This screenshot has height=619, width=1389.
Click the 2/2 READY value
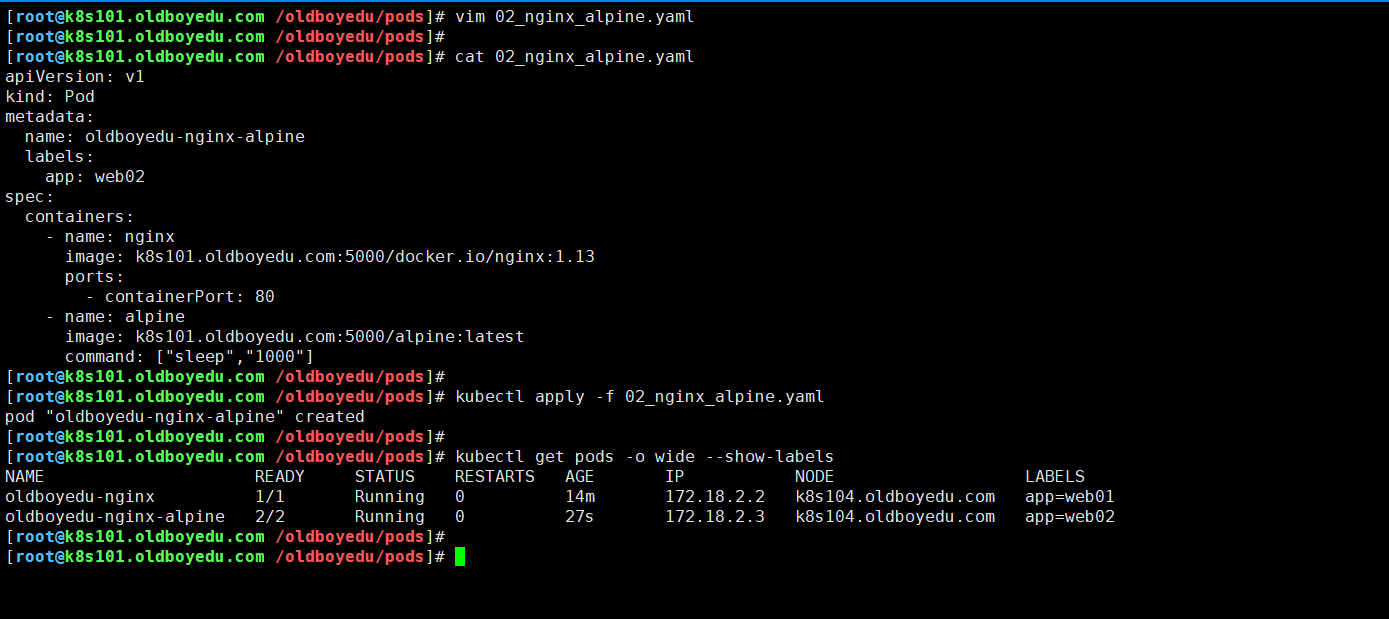click(269, 516)
